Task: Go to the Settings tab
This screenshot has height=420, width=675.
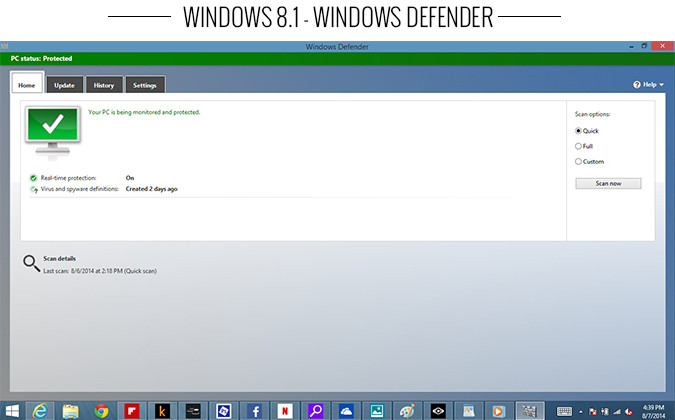Action: [x=144, y=85]
